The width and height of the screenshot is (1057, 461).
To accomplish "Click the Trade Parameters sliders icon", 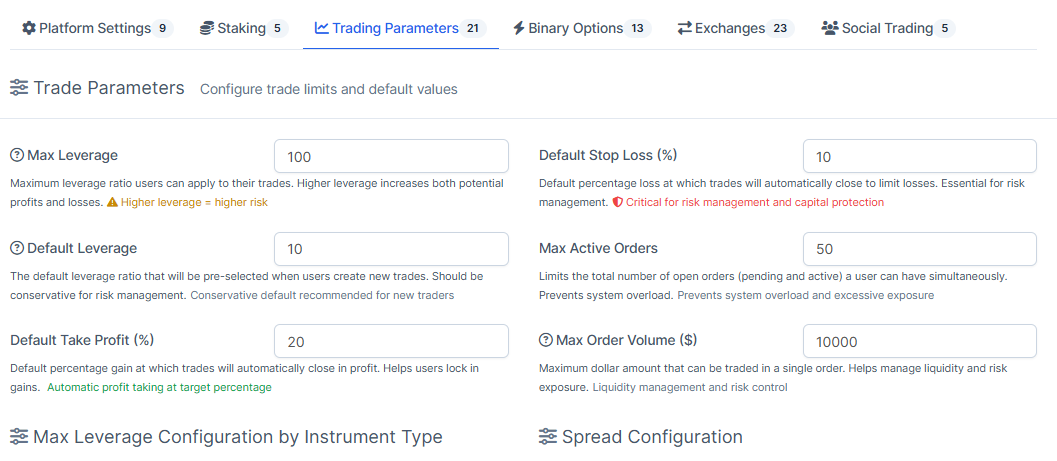I will [x=19, y=88].
